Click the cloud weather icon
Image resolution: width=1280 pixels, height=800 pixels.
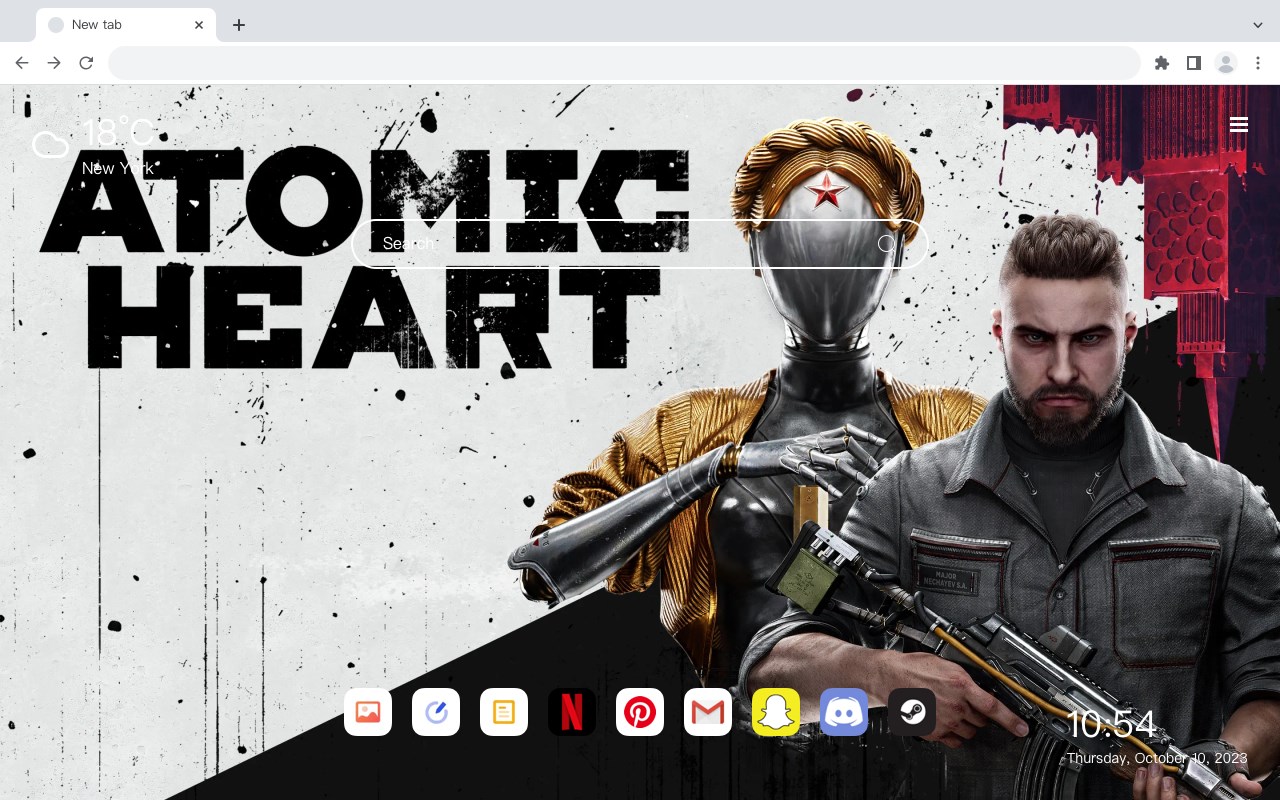(51, 146)
